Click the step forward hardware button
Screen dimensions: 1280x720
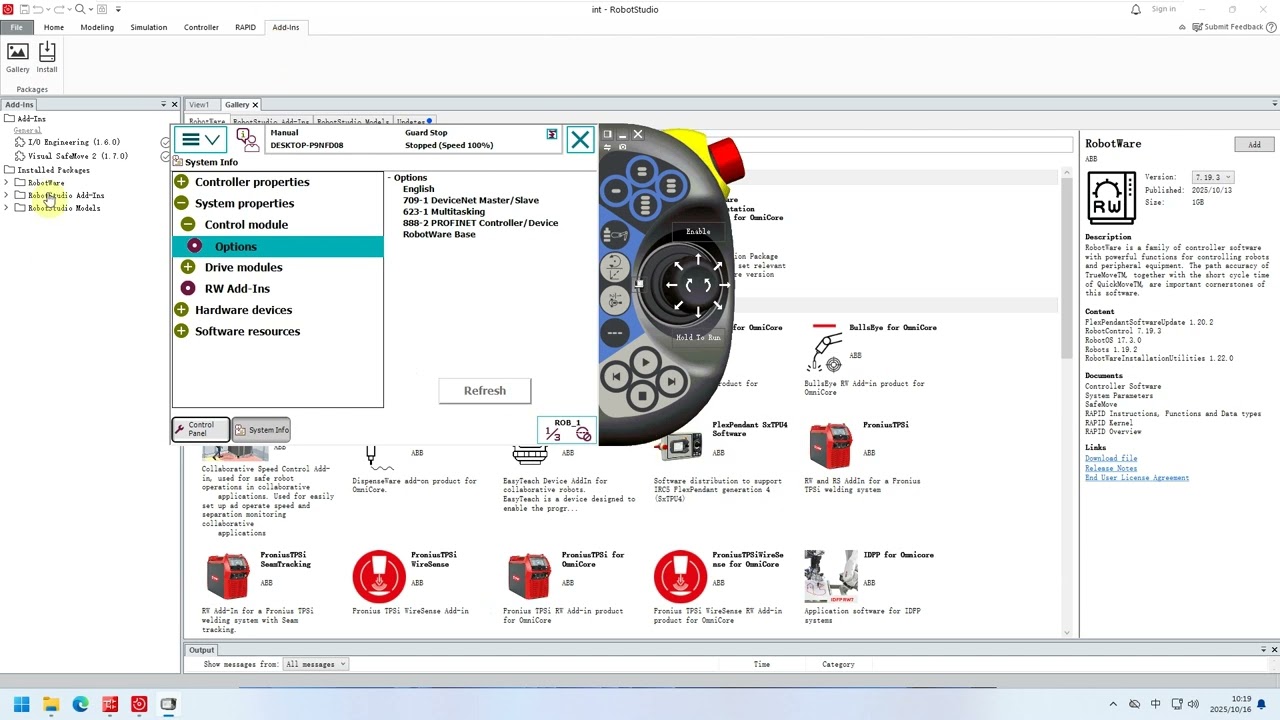[671, 381]
